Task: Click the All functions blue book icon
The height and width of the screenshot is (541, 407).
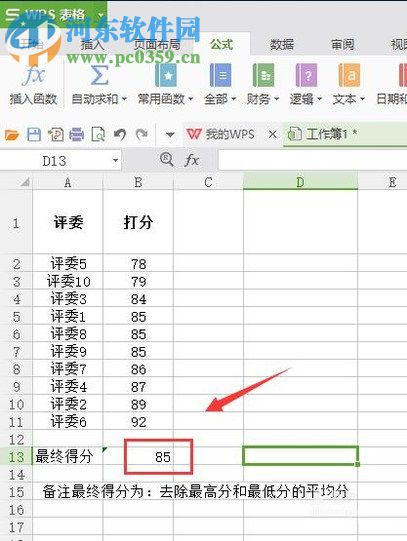Action: coord(220,75)
